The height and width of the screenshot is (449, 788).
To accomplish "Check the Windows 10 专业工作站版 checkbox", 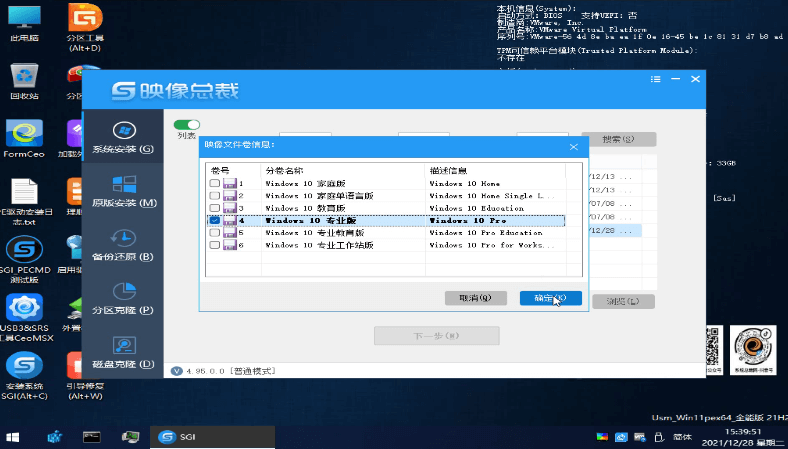I will tap(215, 245).
